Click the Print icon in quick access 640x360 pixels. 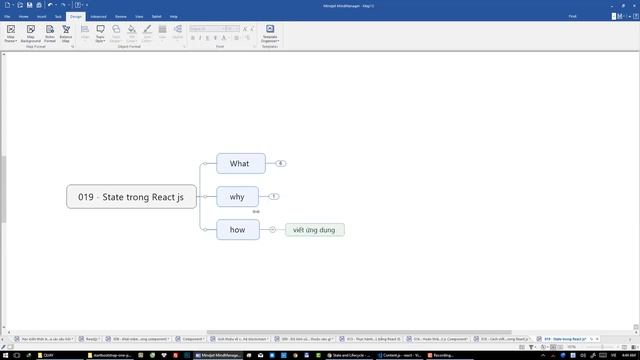[x=39, y=5]
